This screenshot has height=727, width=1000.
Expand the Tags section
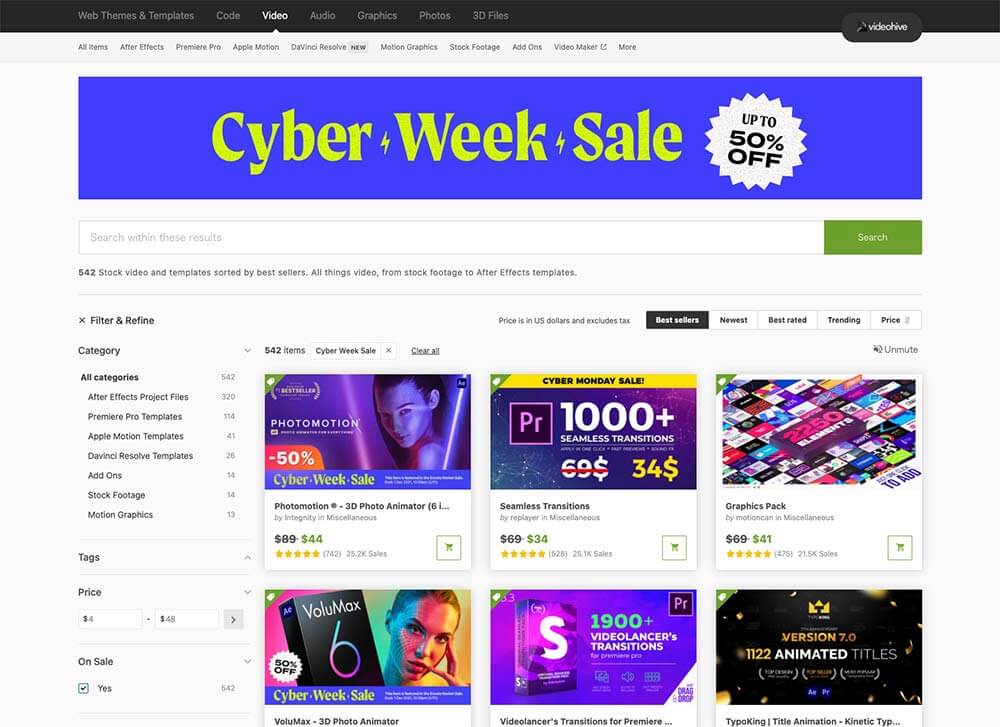click(247, 557)
